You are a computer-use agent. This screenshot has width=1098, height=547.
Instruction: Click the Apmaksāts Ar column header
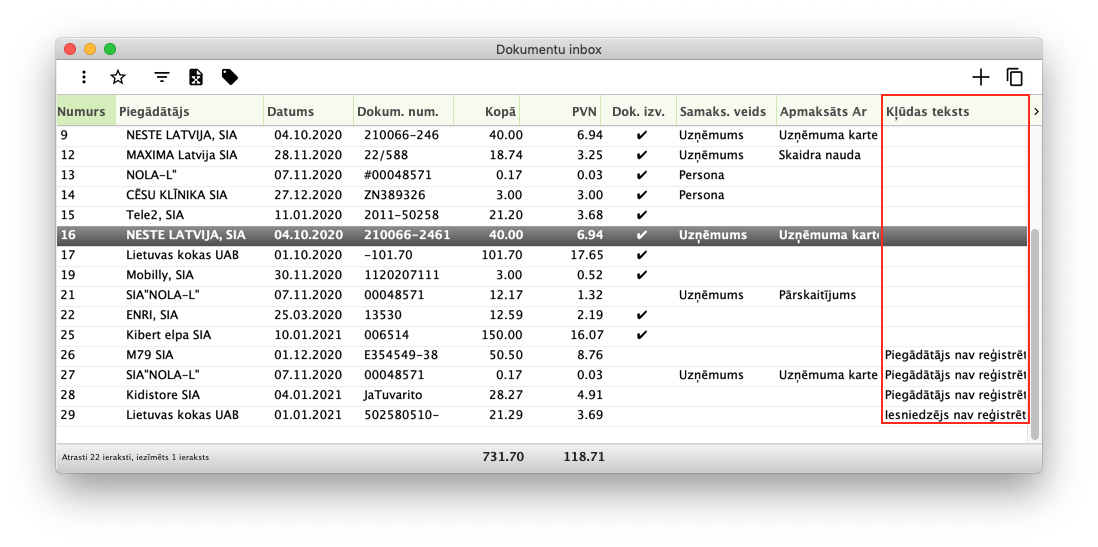click(828, 111)
